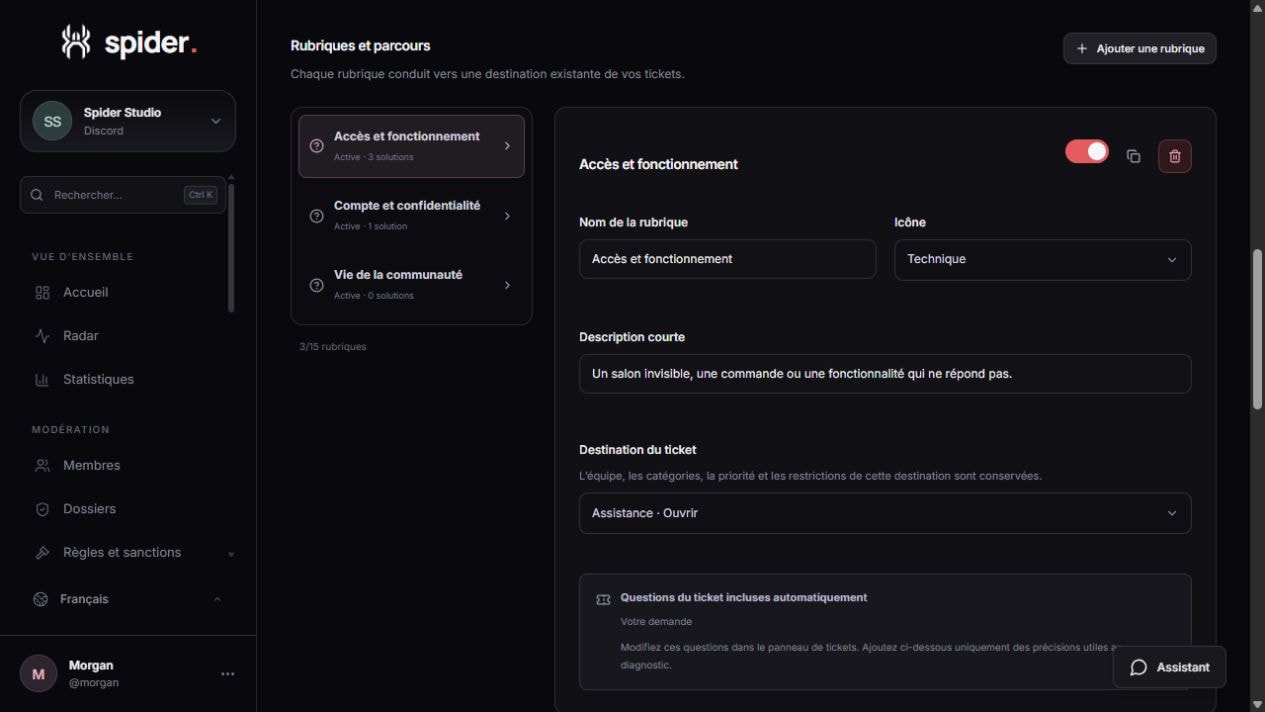Click the Votre demande question text
The height and width of the screenshot is (712, 1265).
tap(656, 622)
